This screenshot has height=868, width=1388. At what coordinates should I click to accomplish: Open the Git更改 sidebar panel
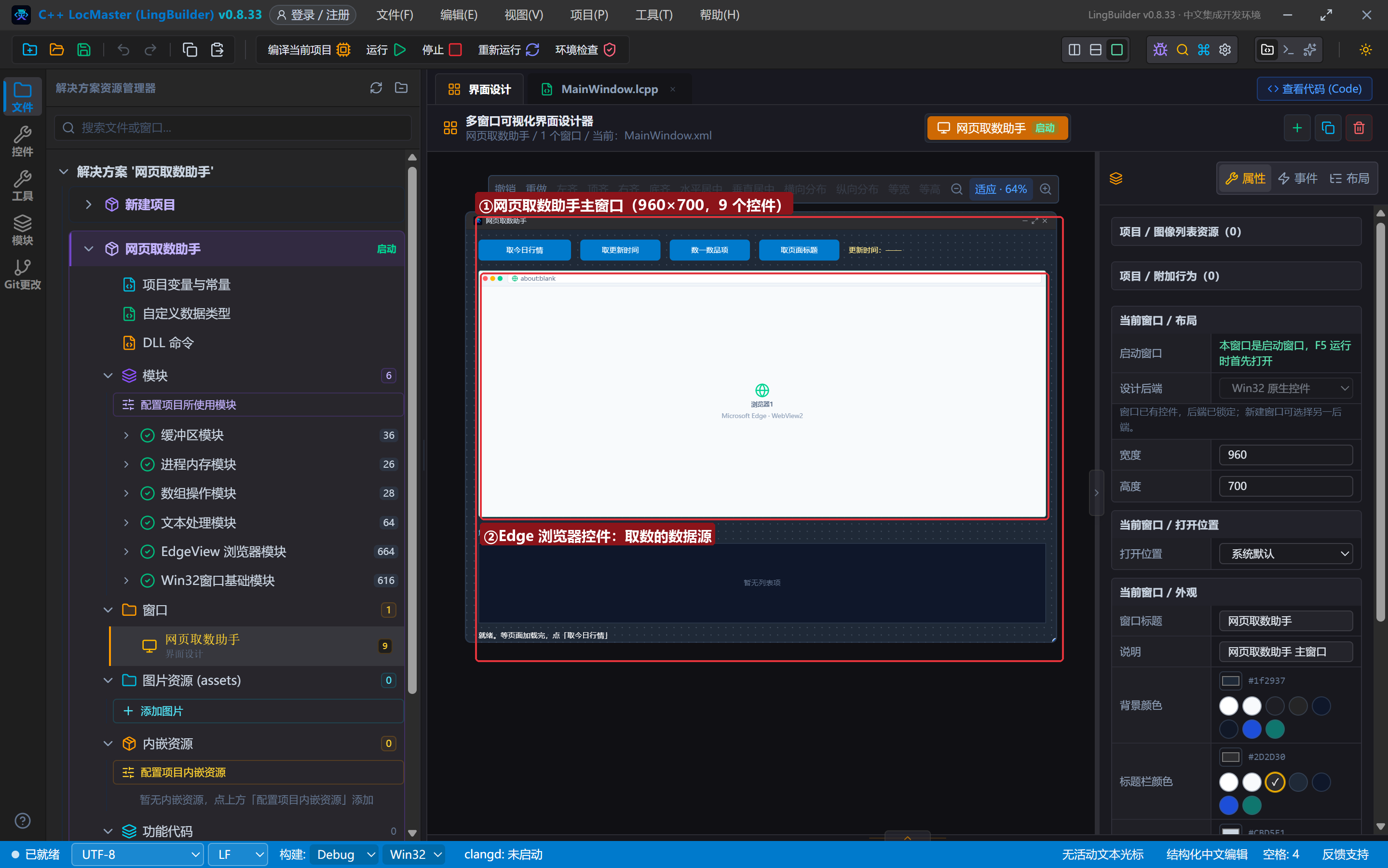[x=22, y=274]
